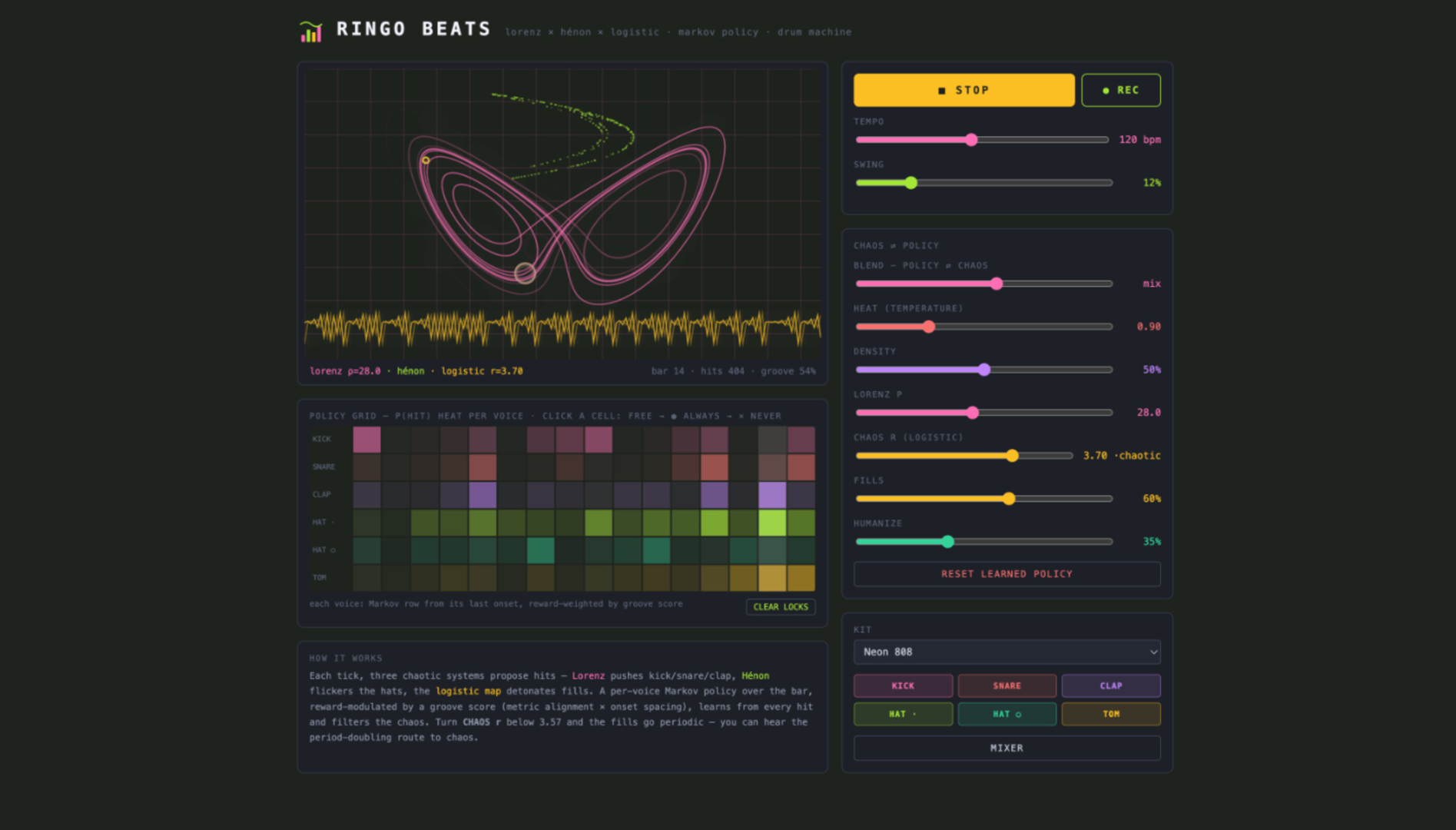This screenshot has width=1456, height=830.
Task: Trigger the open HAT pad
Action: pyautogui.click(x=1007, y=714)
